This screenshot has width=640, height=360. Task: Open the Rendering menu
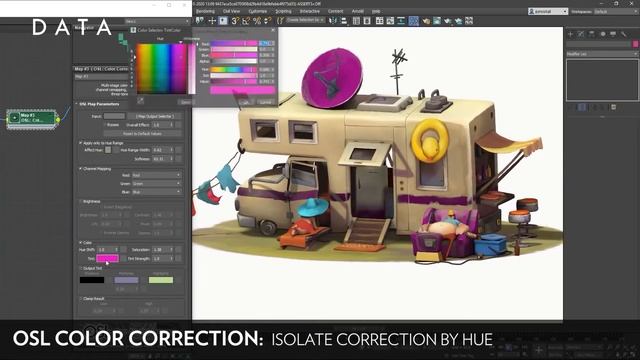click(205, 11)
